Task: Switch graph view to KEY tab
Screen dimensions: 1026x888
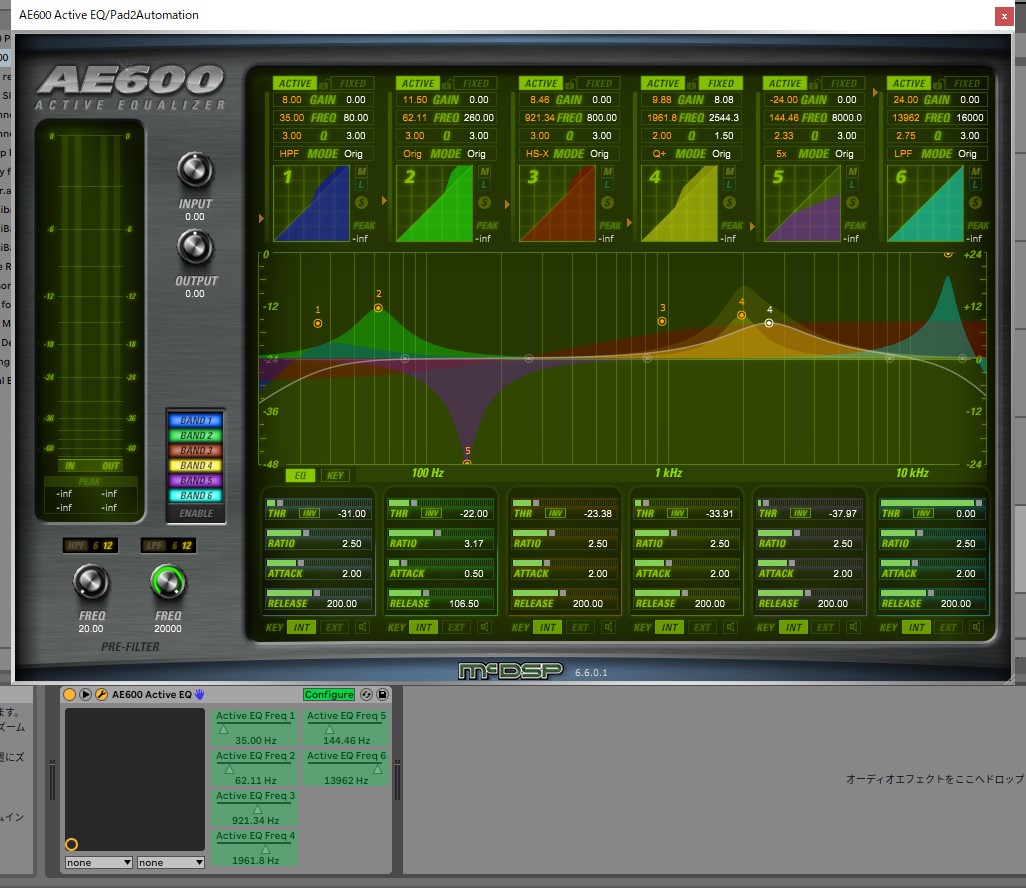Action: [335, 476]
